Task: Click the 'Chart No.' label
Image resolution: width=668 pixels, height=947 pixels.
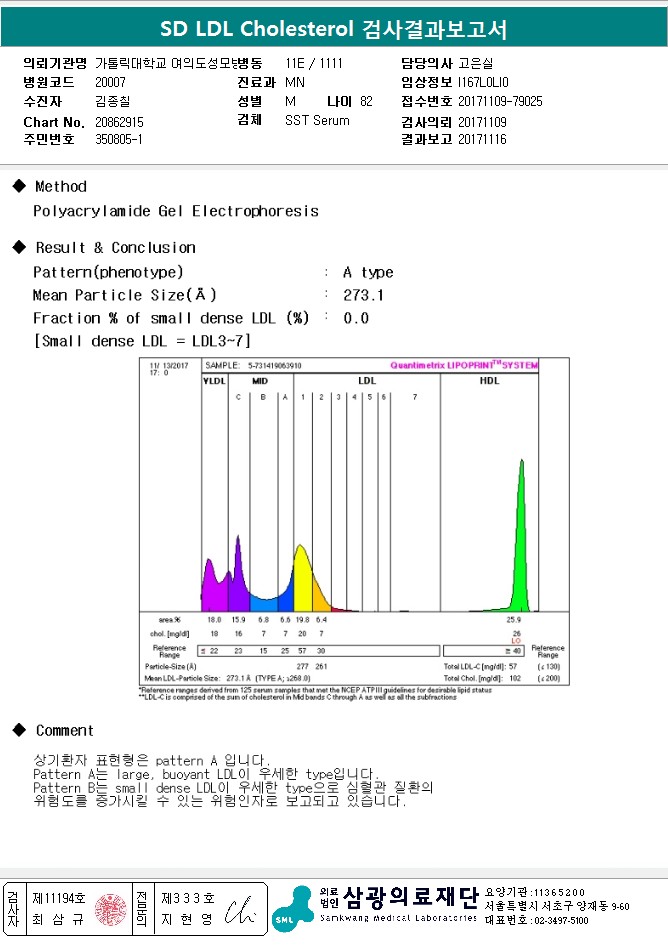Action: pyautogui.click(x=54, y=122)
